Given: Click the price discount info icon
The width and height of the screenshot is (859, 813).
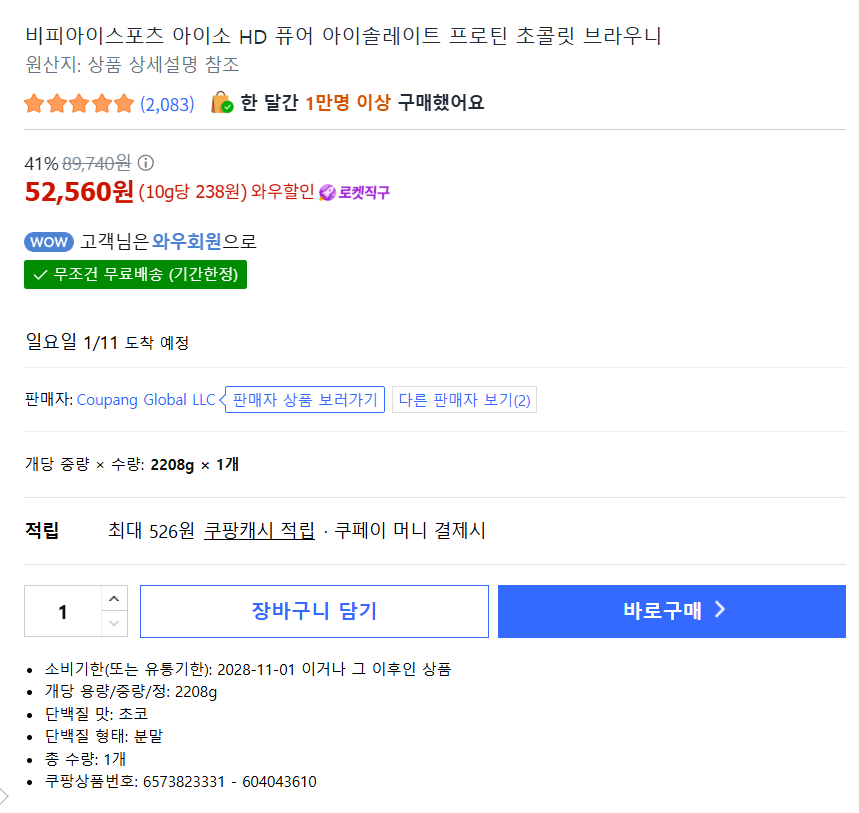Looking at the screenshot, I should (147, 163).
